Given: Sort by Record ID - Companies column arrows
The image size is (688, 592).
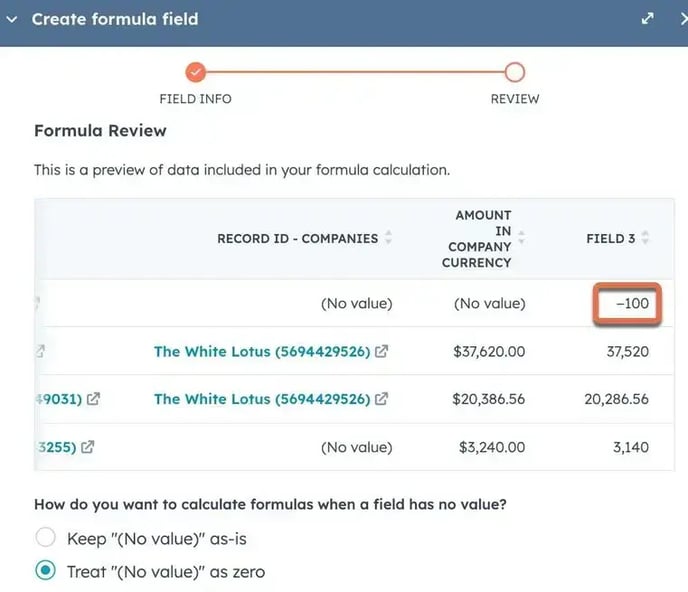Looking at the screenshot, I should tap(388, 237).
